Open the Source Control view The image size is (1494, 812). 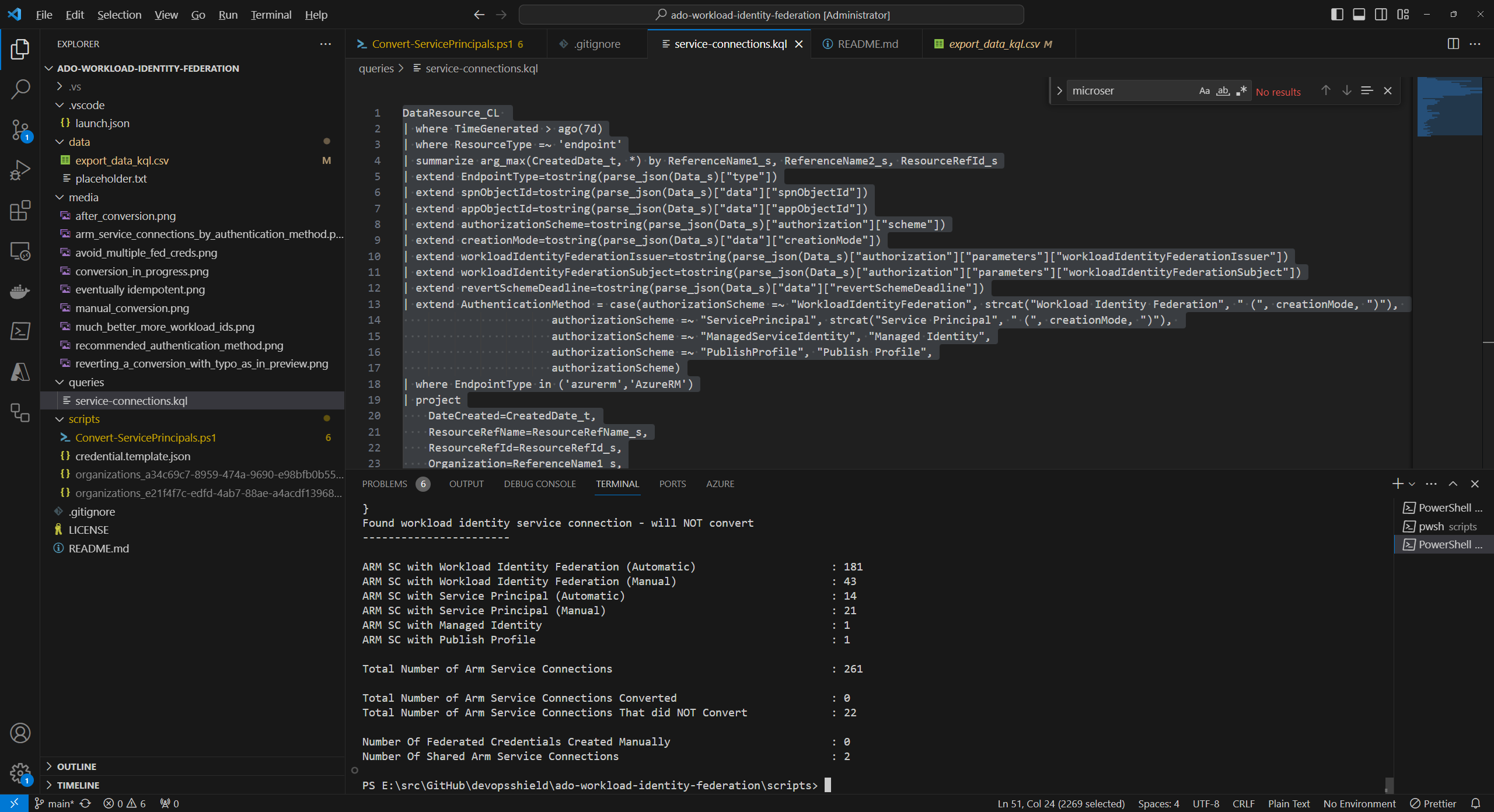(20, 129)
